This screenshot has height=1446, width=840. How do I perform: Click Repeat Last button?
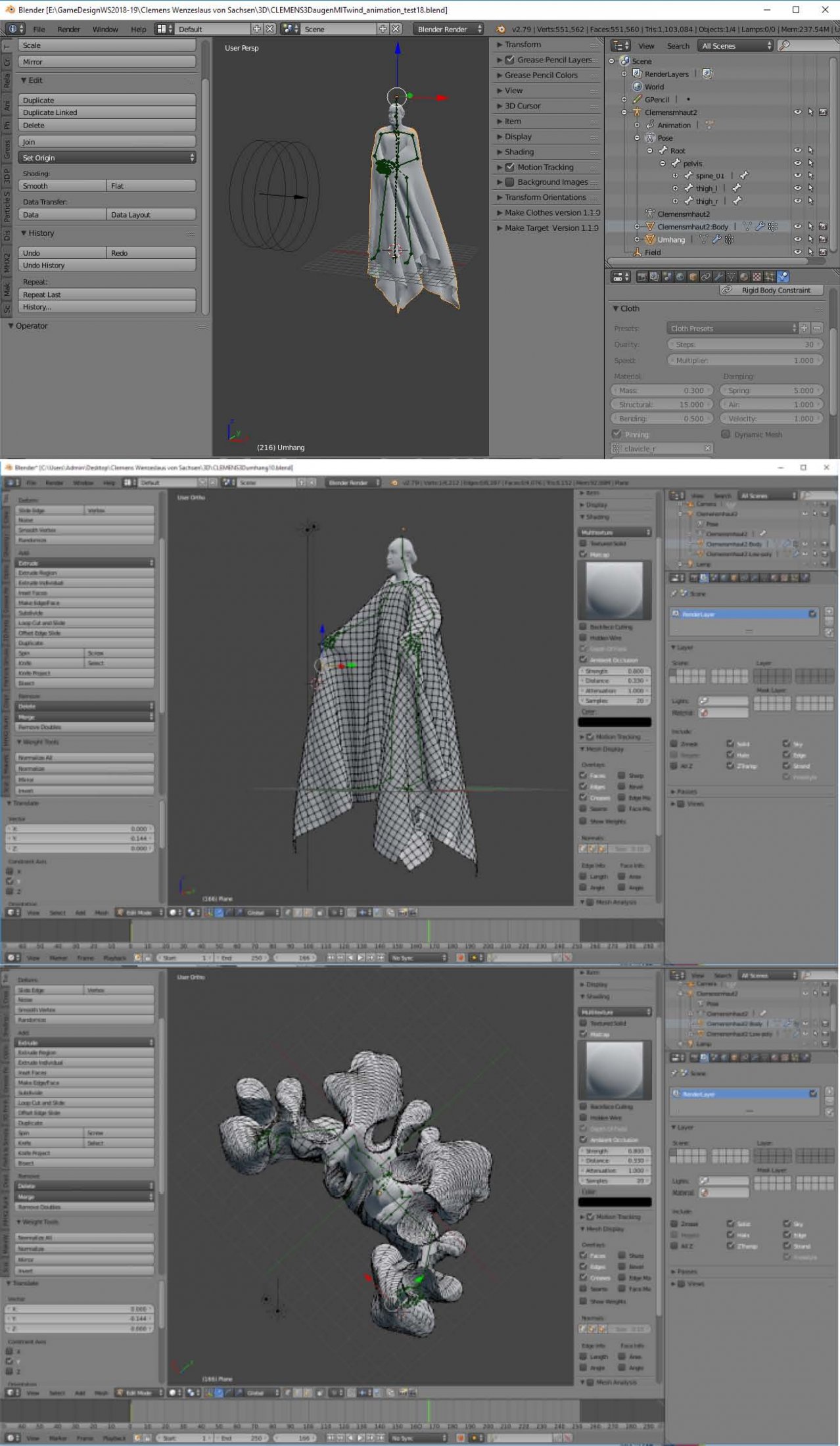coord(107,294)
